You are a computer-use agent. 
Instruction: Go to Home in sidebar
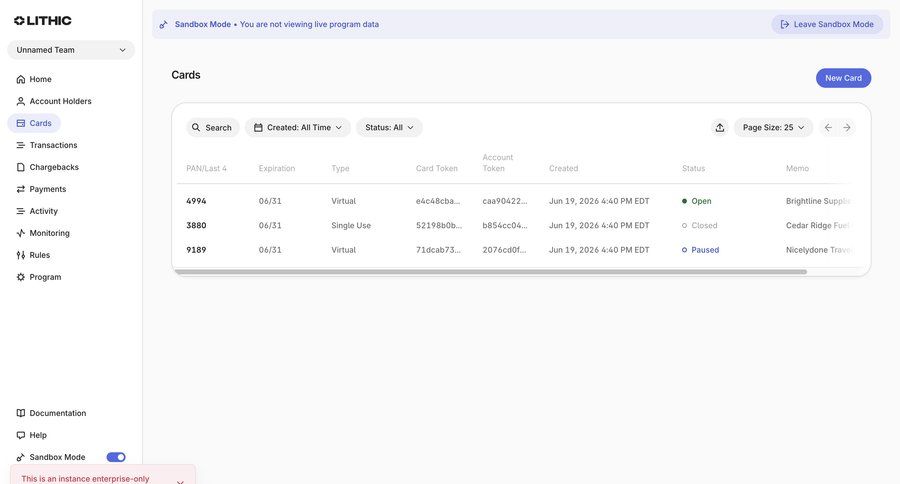coord(34,79)
